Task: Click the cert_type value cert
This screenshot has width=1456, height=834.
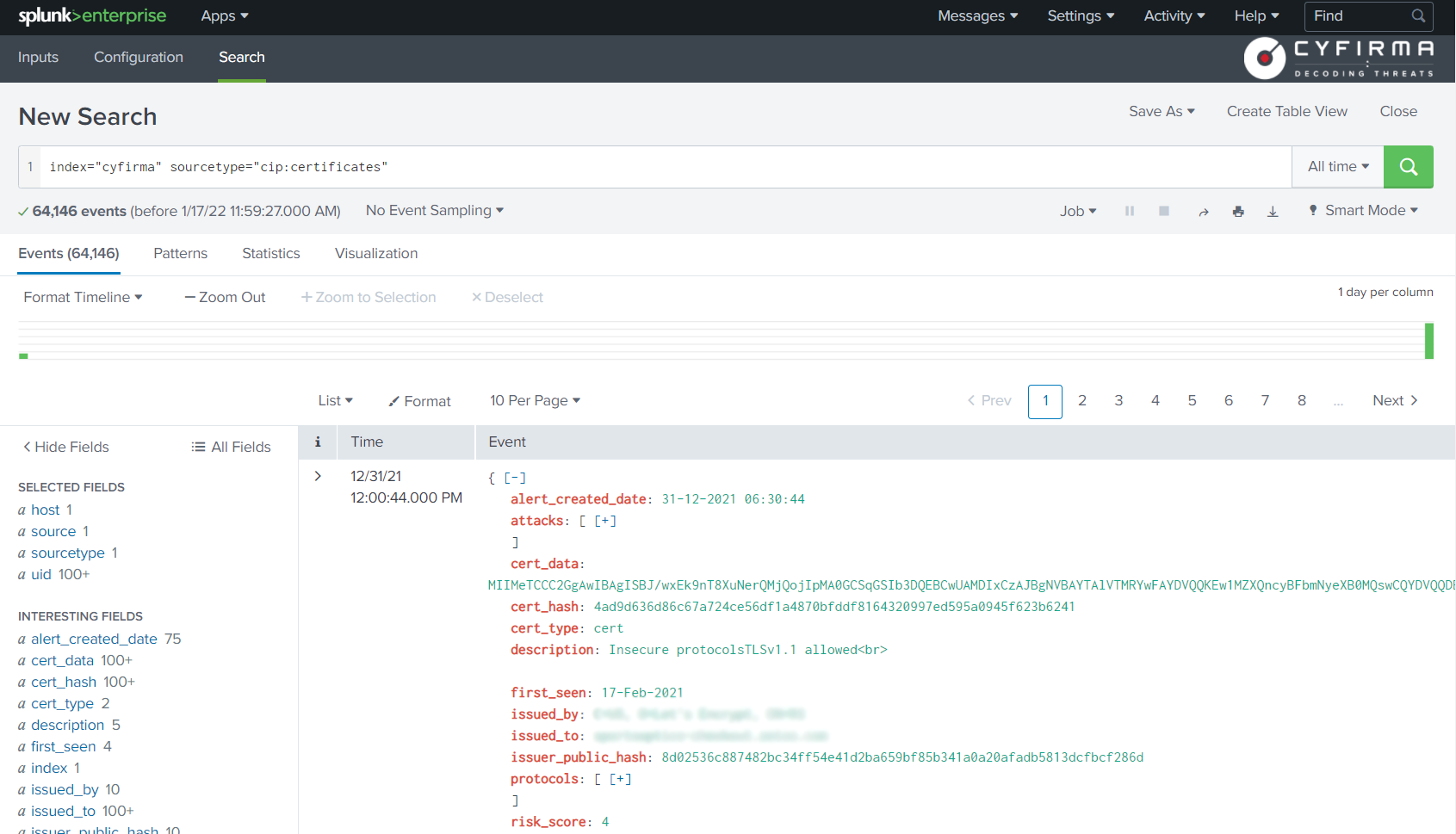Action: click(609, 628)
